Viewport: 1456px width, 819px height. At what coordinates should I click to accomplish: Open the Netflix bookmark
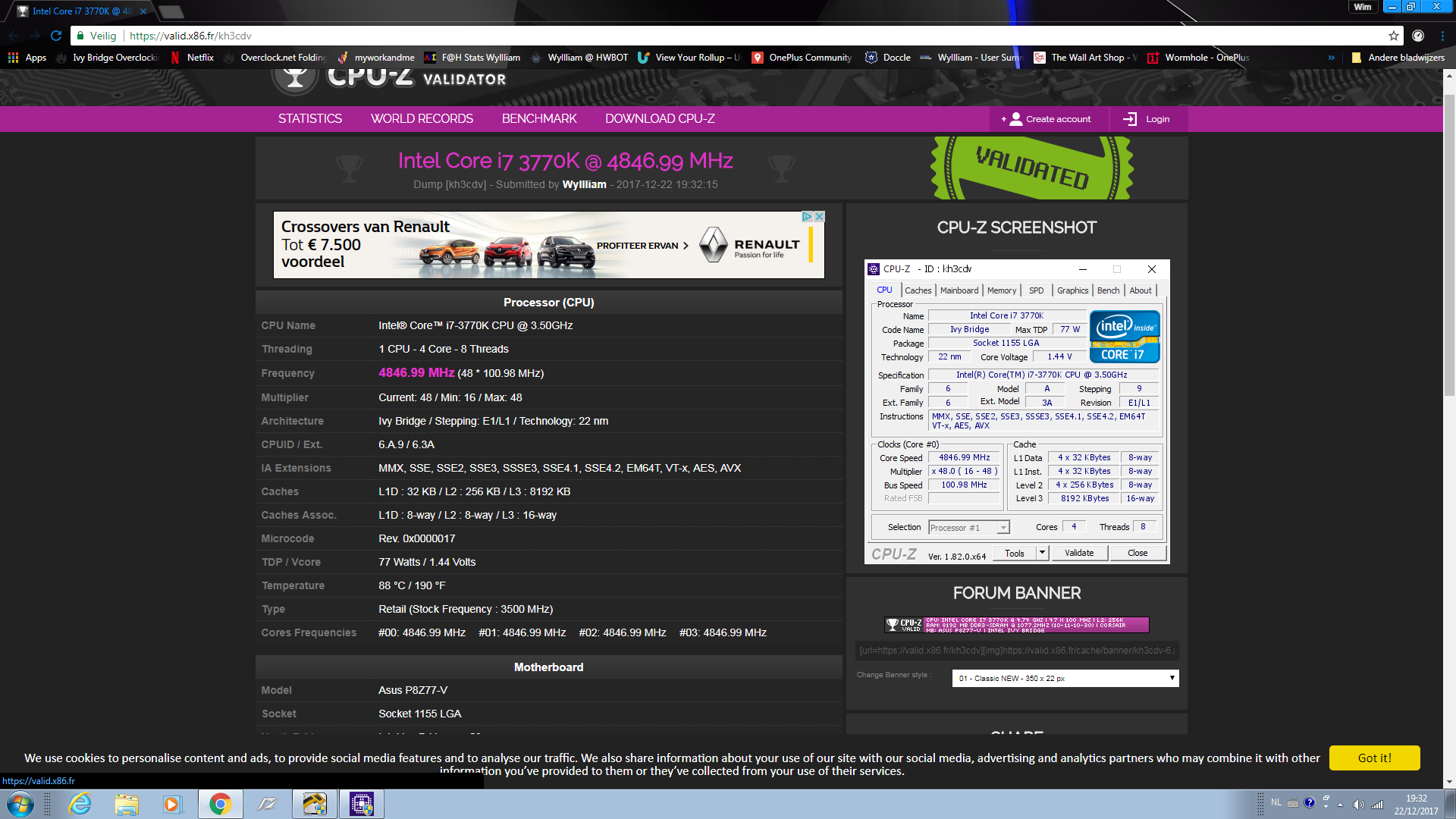click(x=193, y=58)
